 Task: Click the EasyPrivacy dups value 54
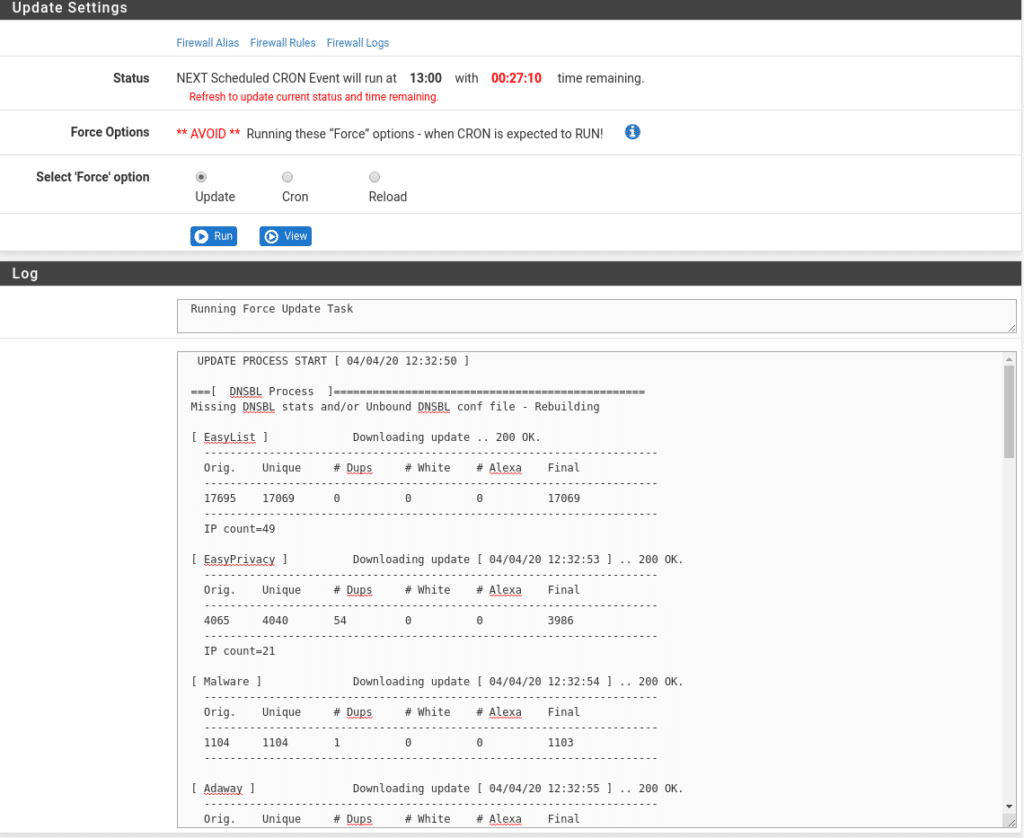point(340,620)
